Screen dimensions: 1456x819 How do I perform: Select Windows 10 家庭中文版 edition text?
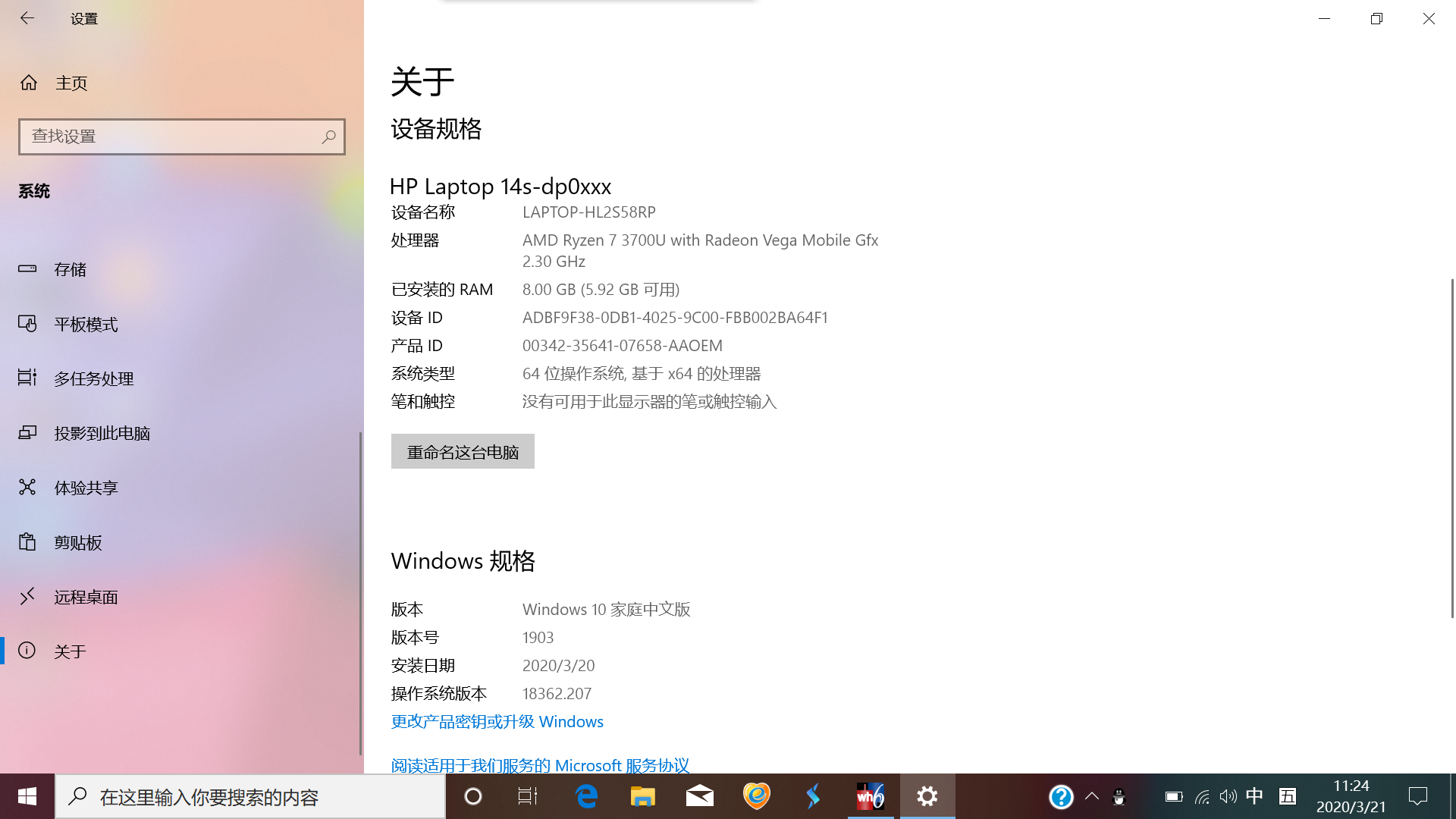(606, 609)
